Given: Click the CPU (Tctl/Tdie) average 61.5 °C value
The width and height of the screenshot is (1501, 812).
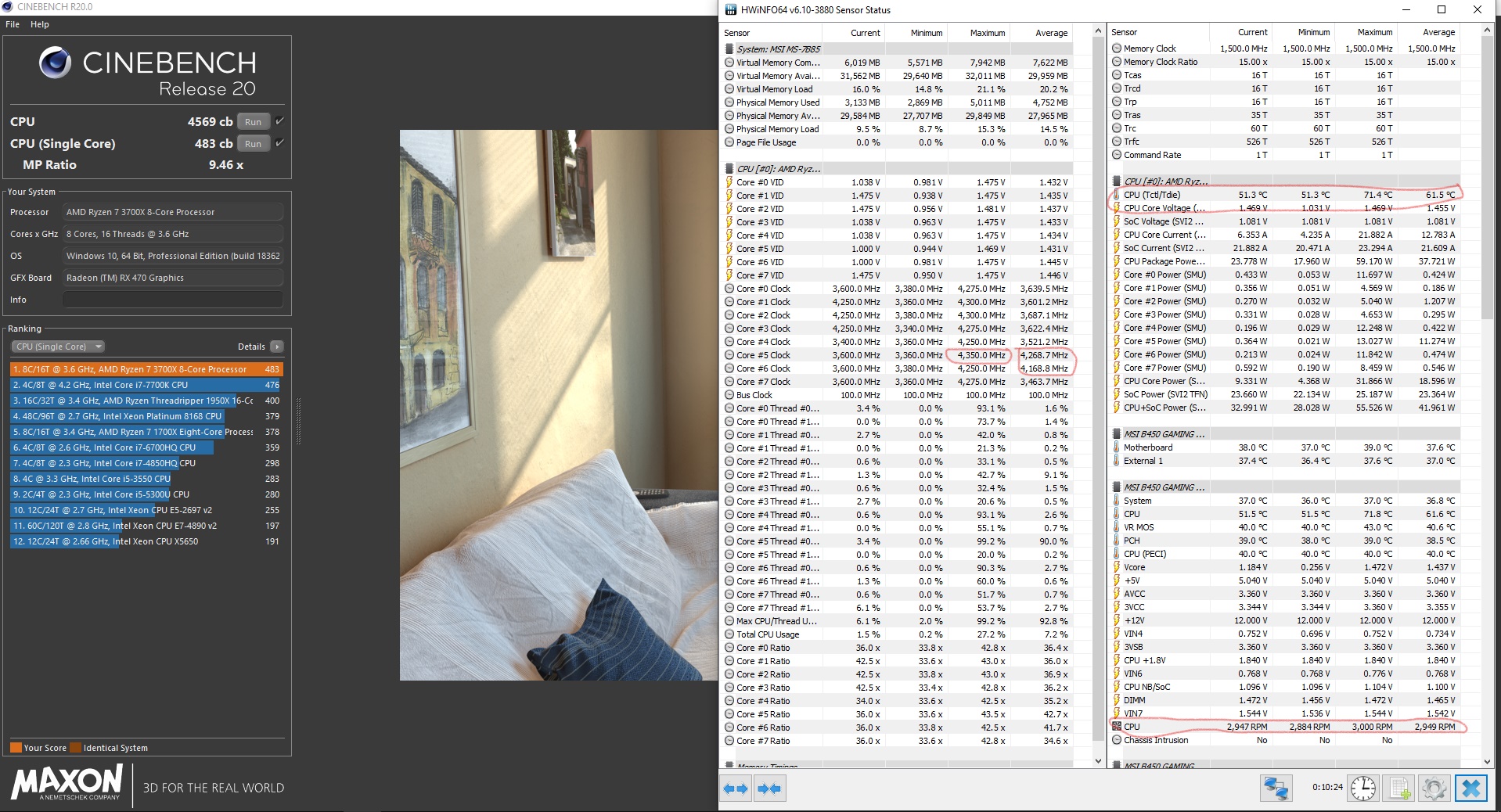Looking at the screenshot, I should 1440,195.
